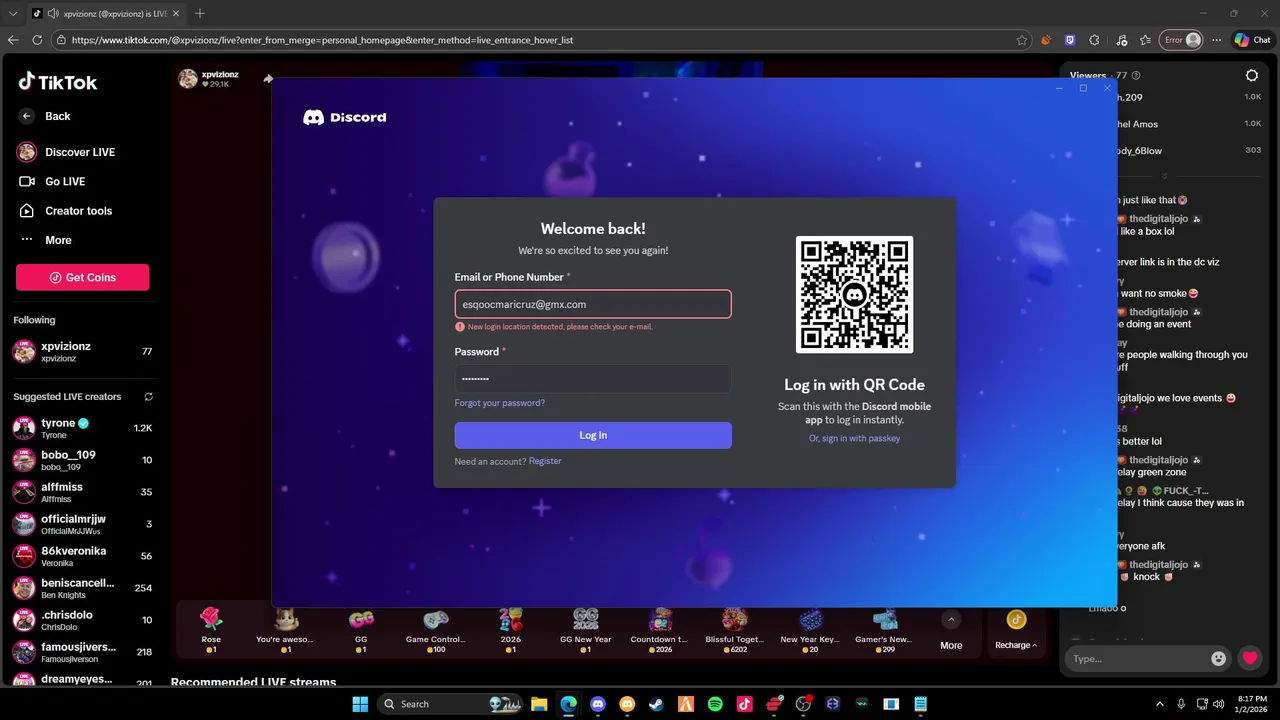
Task: Open Creator tools in TikTok sidebar
Action: point(65,211)
